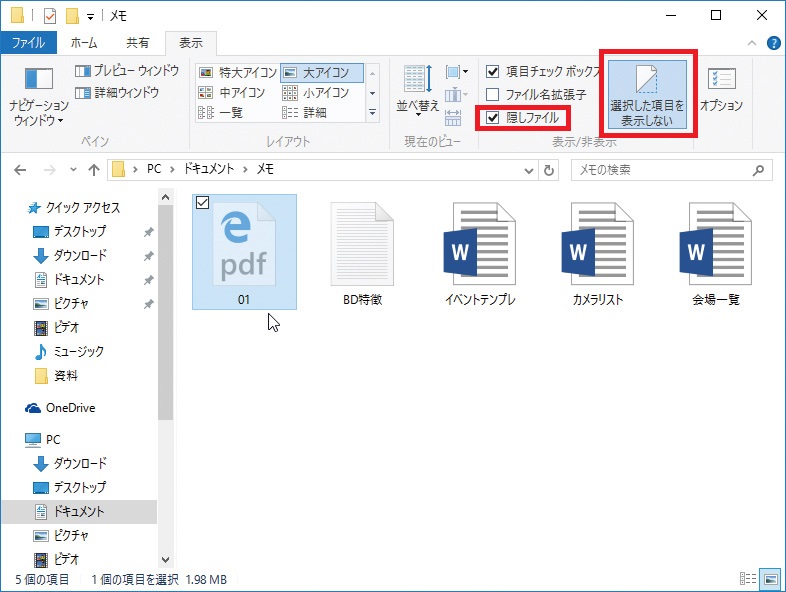
Task: Click 選択した項目を表示しない button
Action: click(x=647, y=94)
